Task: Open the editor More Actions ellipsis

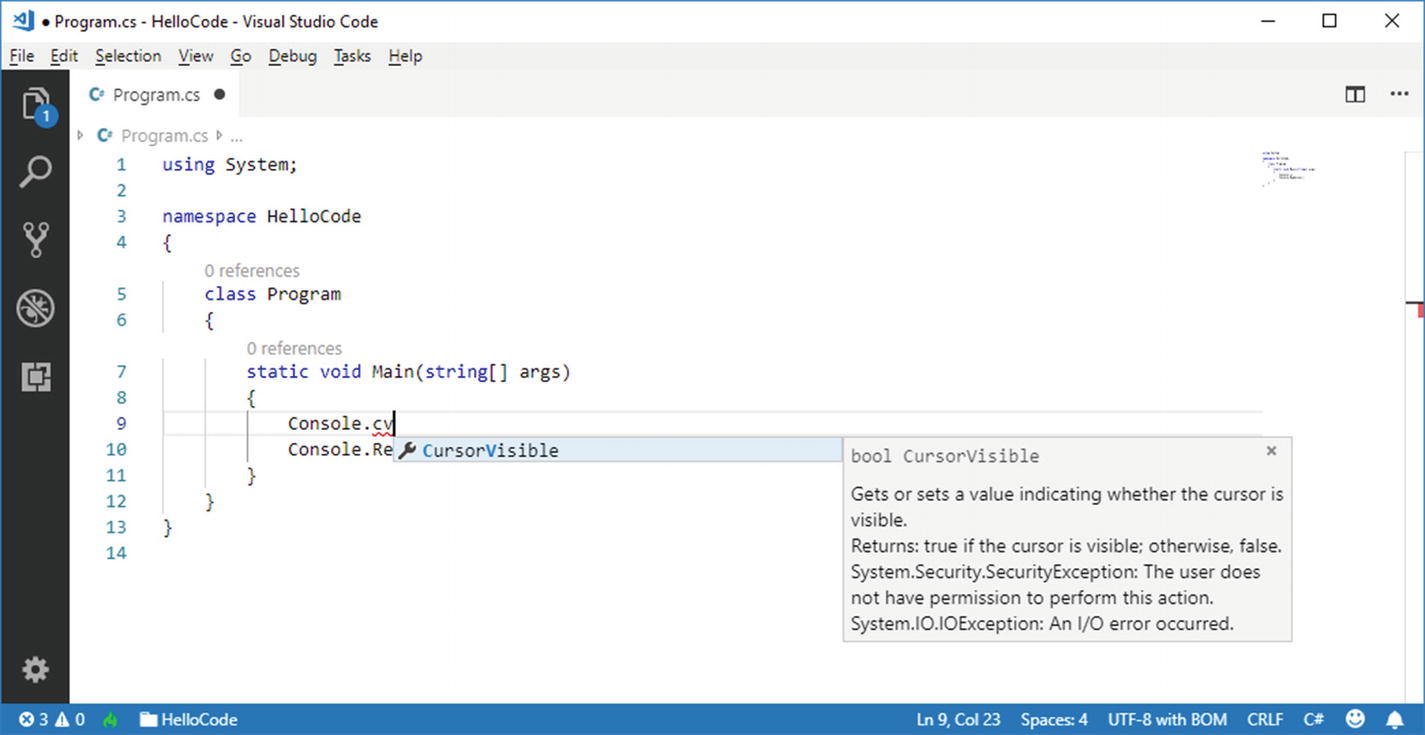Action: [1399, 95]
